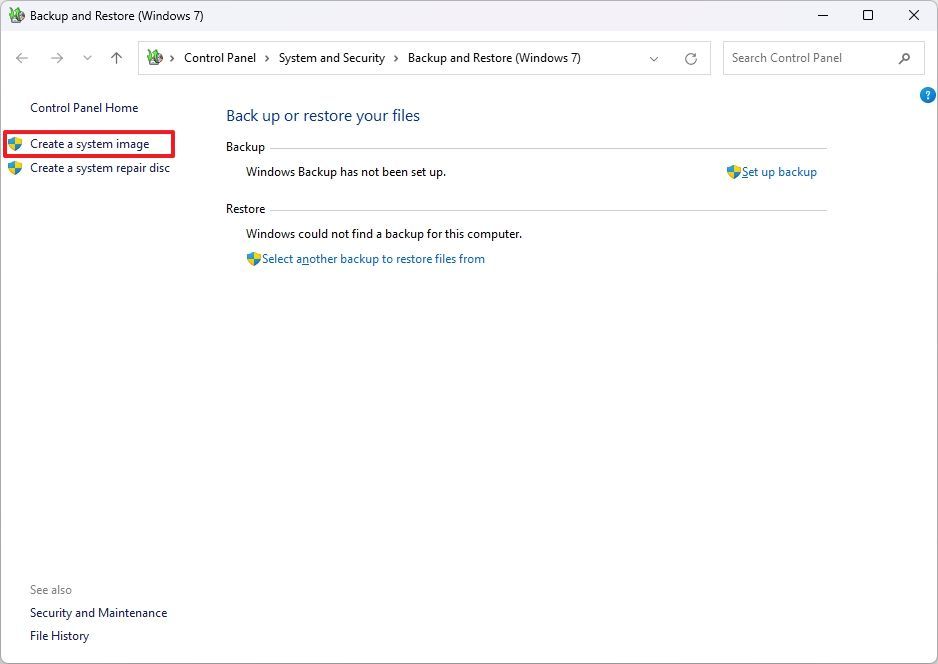Click the shield icon next to Set up backup
The width and height of the screenshot is (938, 664).
pos(733,172)
